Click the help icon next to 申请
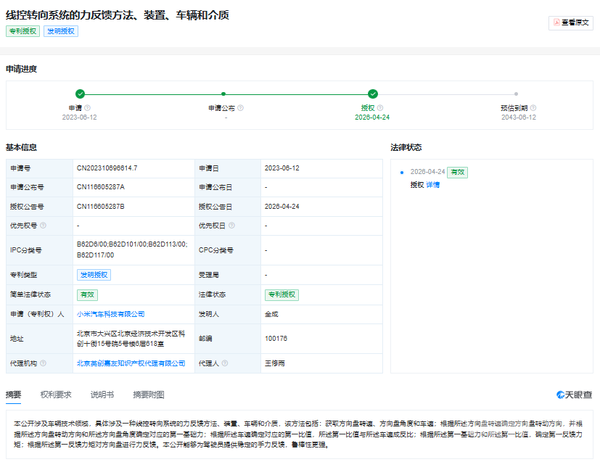600x462 pixels. (x=87, y=108)
